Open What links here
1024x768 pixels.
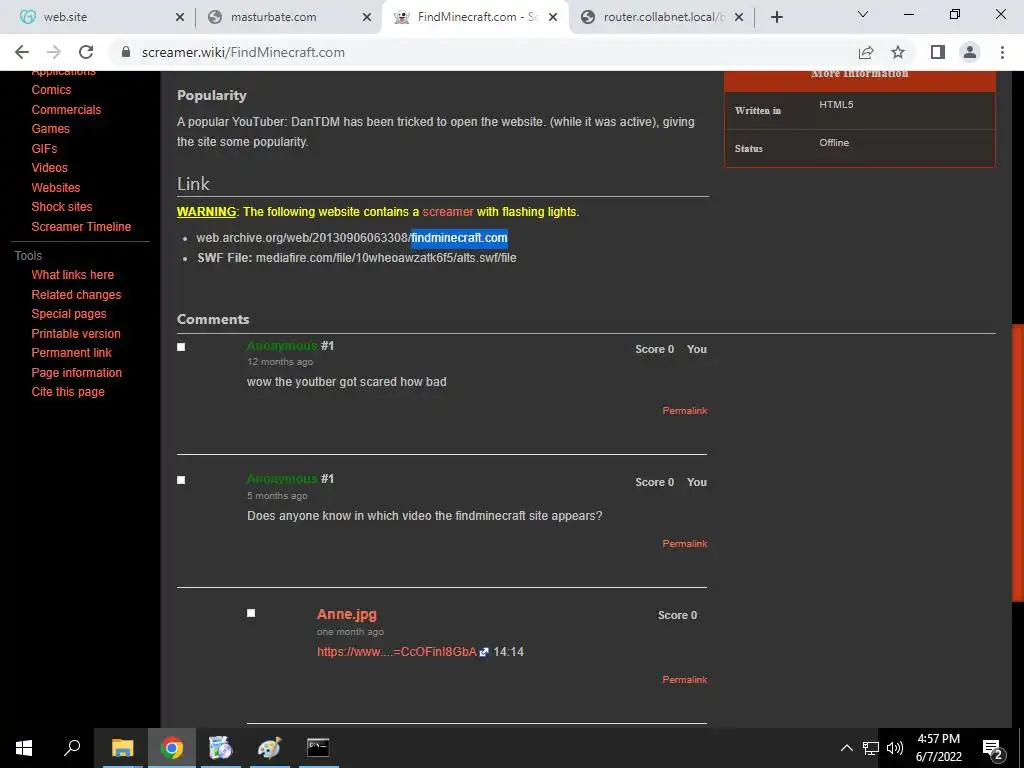pyautogui.click(x=72, y=274)
